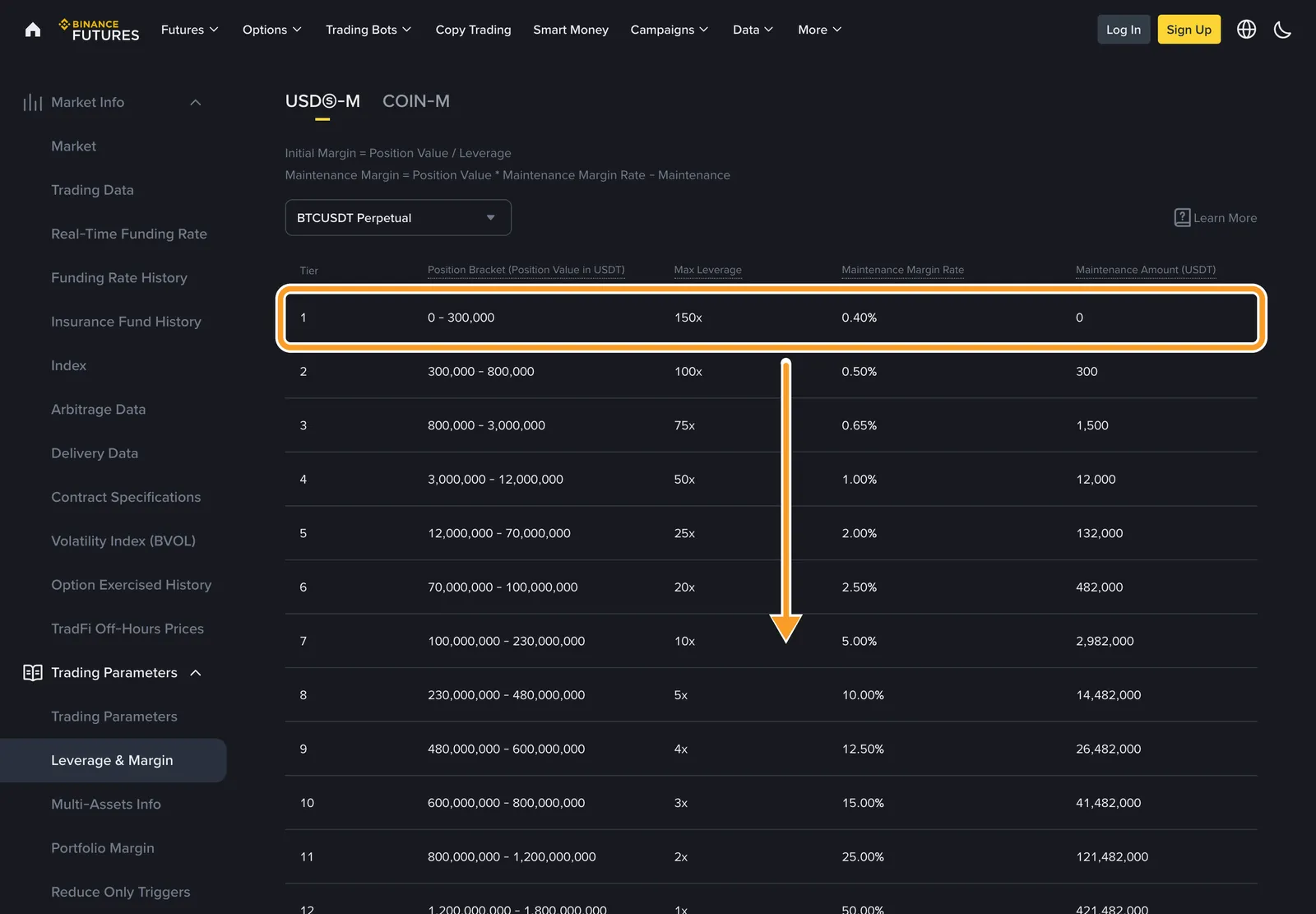Click the Tier column header
Screen dimensions: 1316x914
(308, 271)
